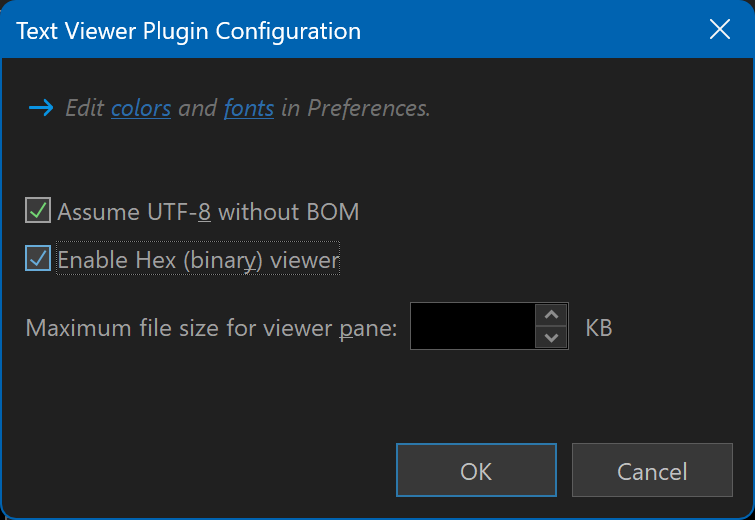Confirm settings with the OK button
Screen dimensions: 755x520
coord(476,470)
